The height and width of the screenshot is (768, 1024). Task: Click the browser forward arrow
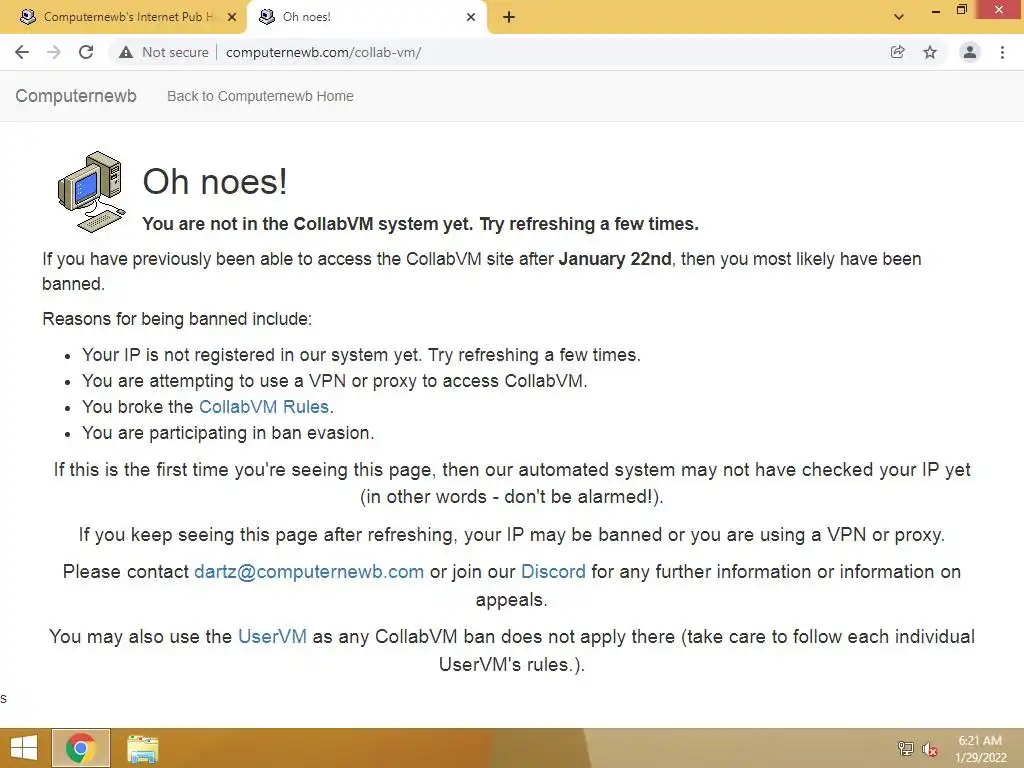(x=54, y=52)
